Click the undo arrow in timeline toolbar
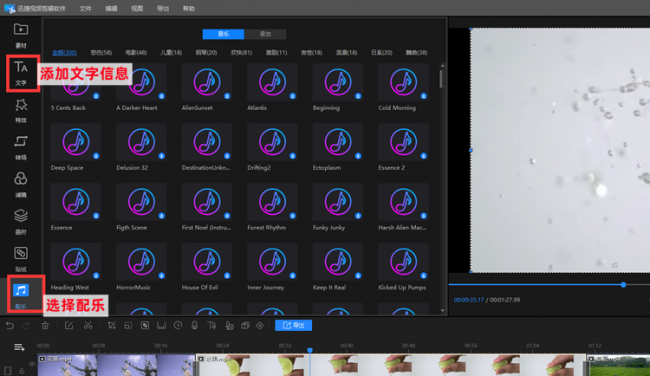The height and width of the screenshot is (376, 650). (10, 326)
